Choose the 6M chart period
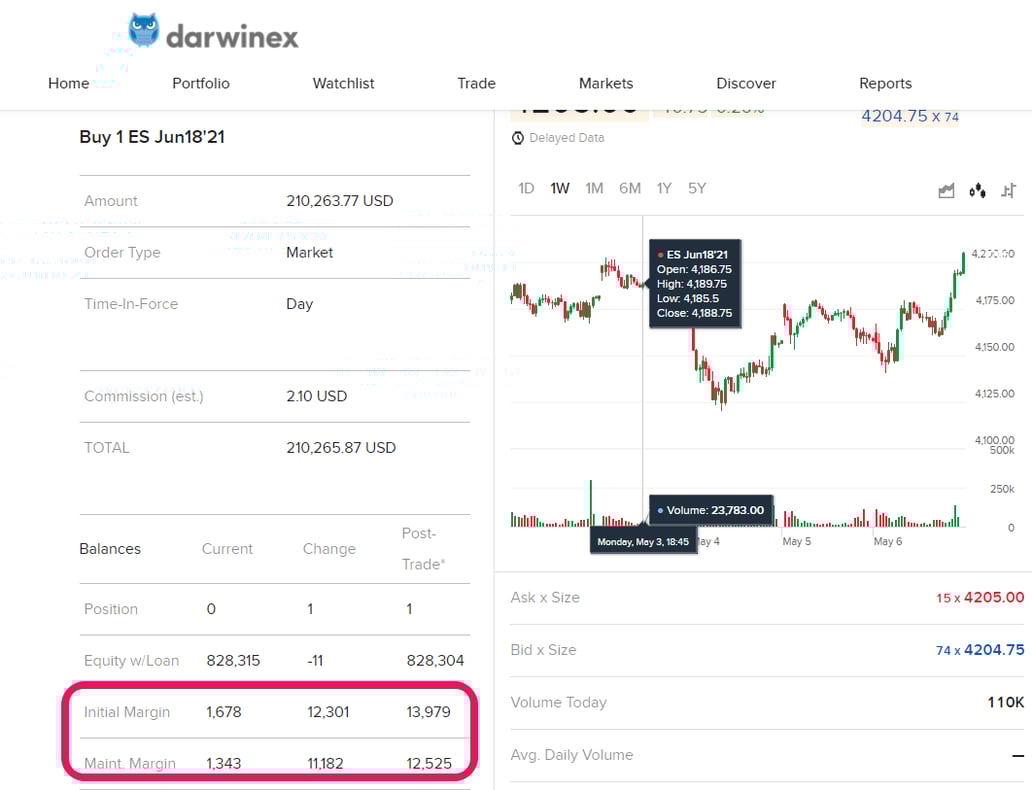This screenshot has height=790, width=1032. [630, 188]
